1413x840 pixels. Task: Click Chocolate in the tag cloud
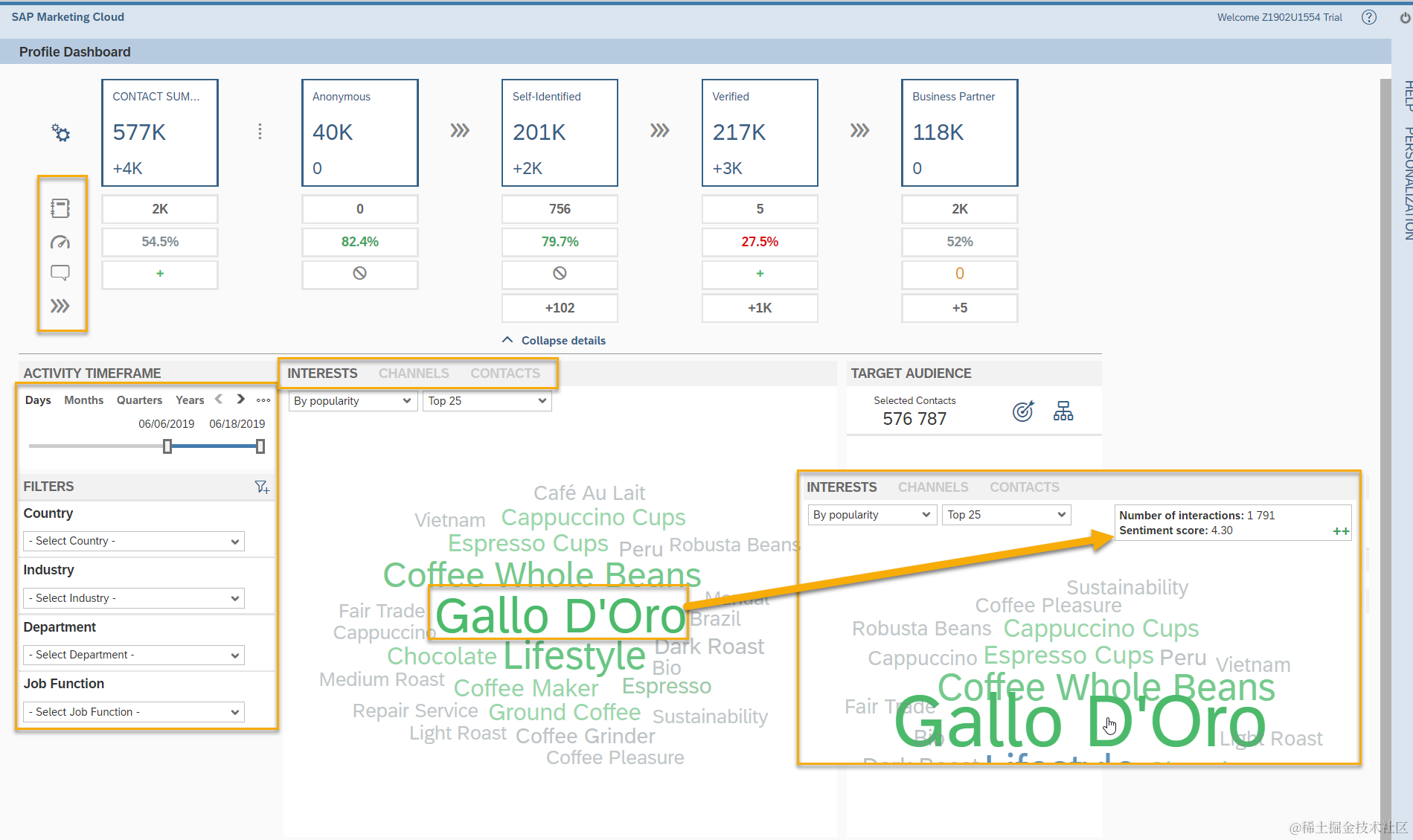[x=442, y=656]
